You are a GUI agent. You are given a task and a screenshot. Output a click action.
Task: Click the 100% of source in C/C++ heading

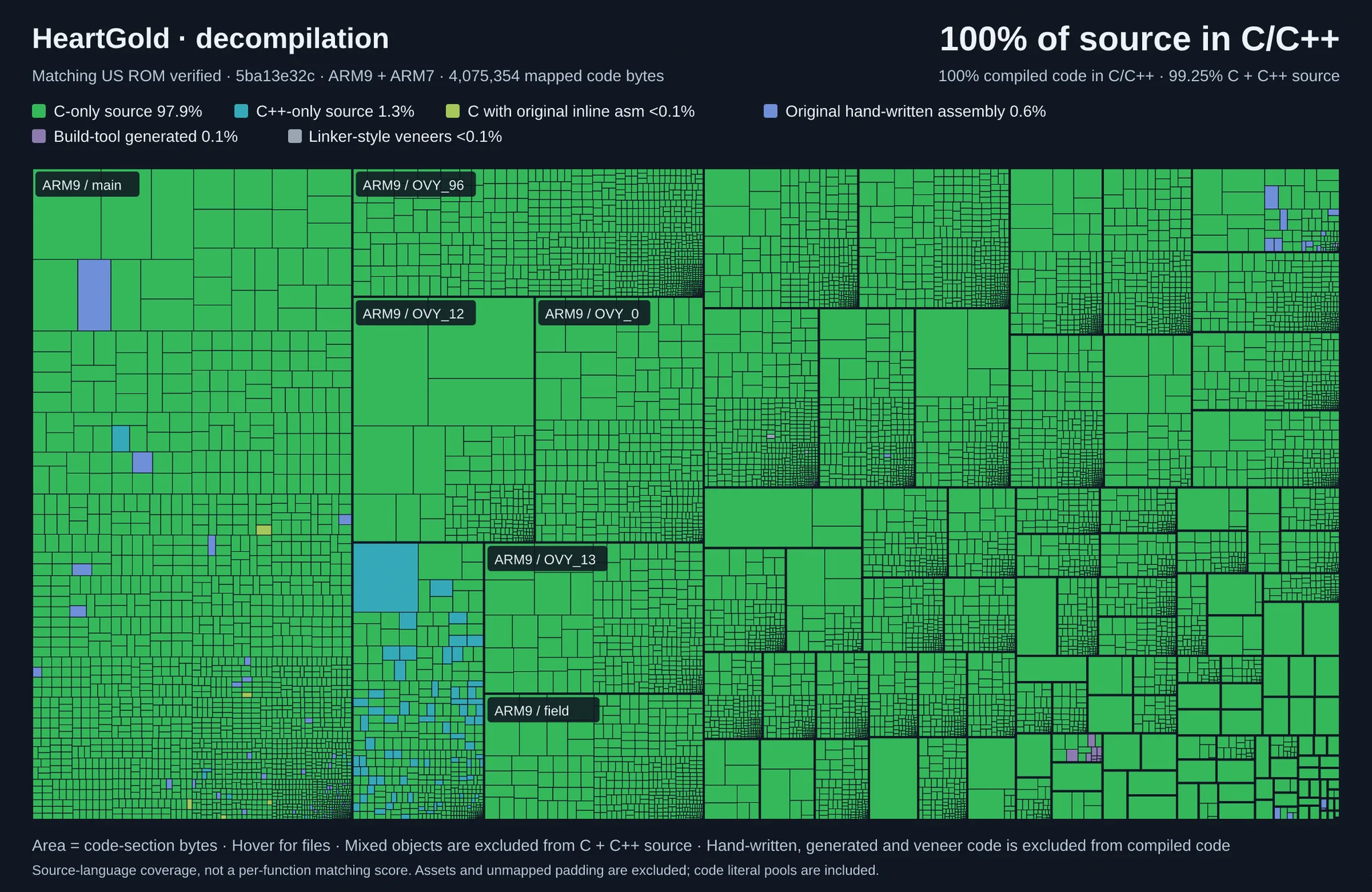click(x=1140, y=39)
